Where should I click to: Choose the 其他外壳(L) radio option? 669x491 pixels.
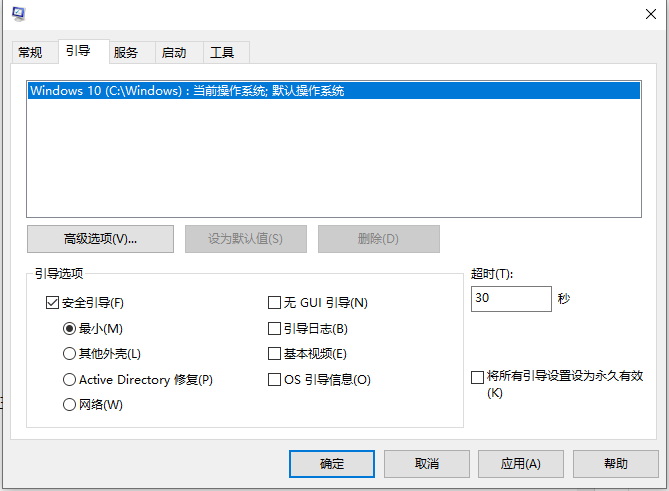coord(69,353)
